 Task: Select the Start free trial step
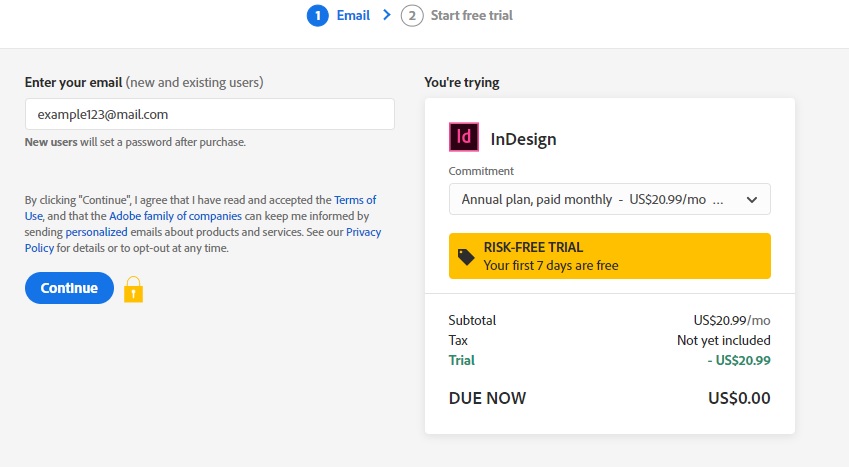pyautogui.click(x=472, y=16)
